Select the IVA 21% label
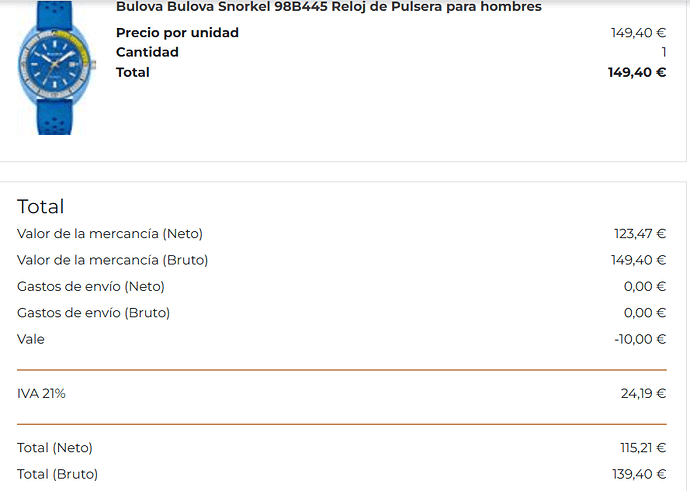This screenshot has width=690, height=491. (41, 394)
